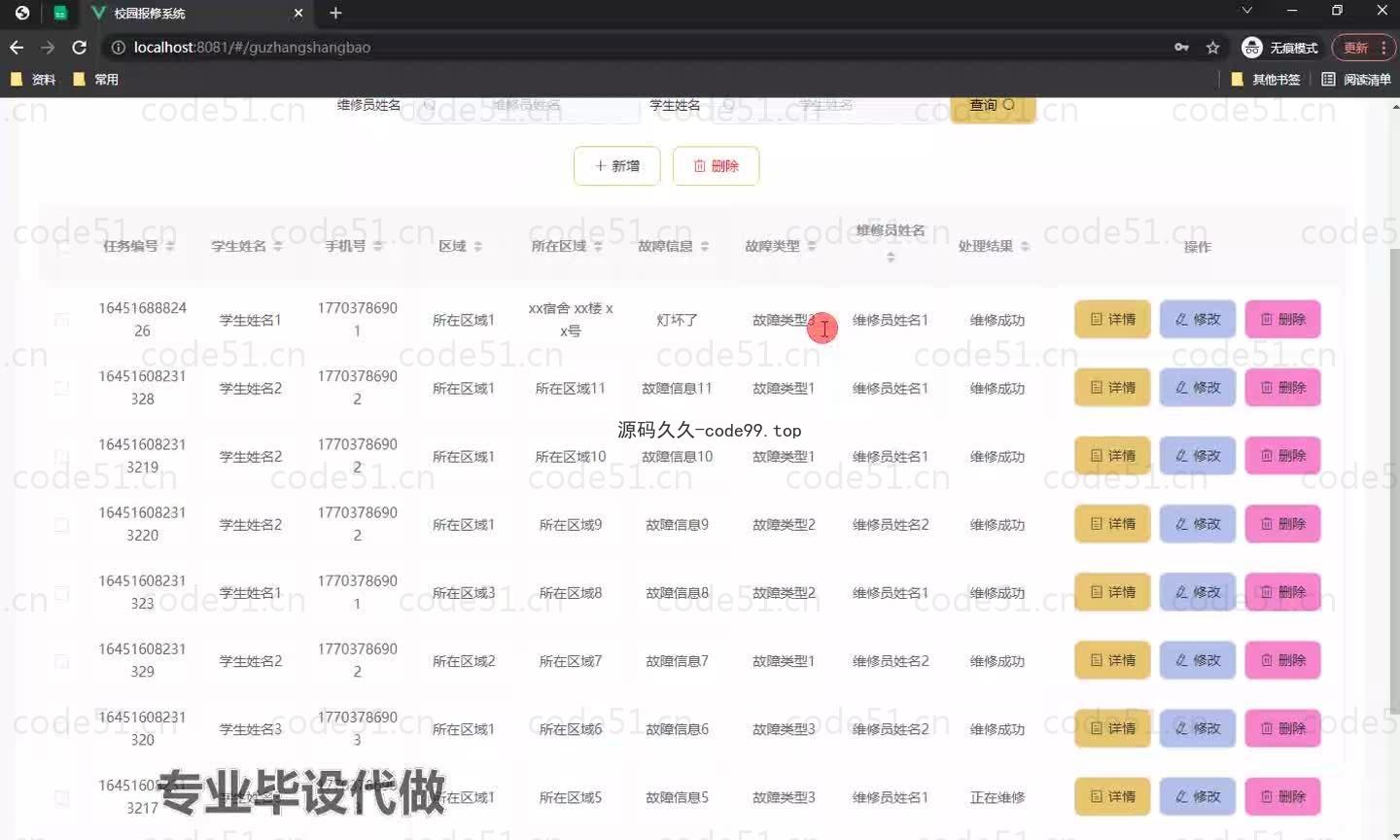This screenshot has width=1400, height=840.
Task: Sort by 任务编号 column
Action: (170, 247)
